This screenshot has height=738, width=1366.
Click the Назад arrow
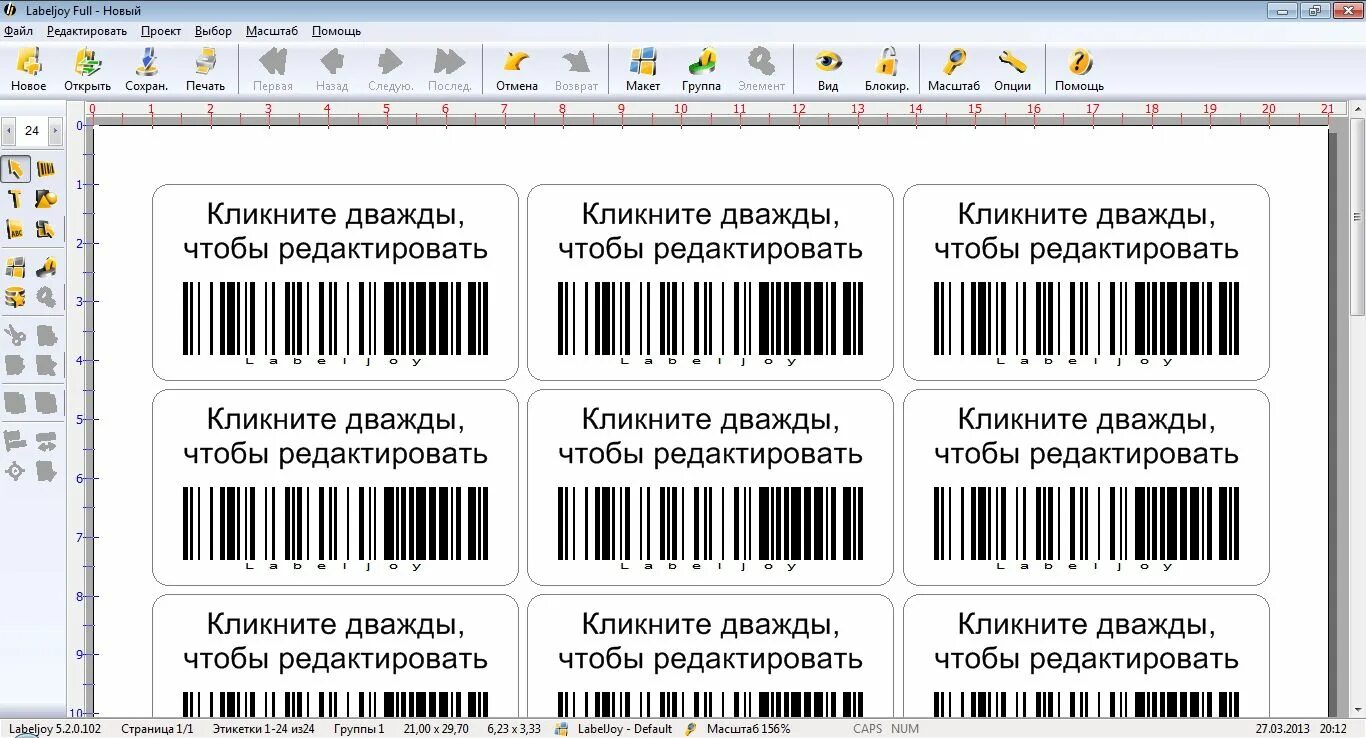(332, 70)
